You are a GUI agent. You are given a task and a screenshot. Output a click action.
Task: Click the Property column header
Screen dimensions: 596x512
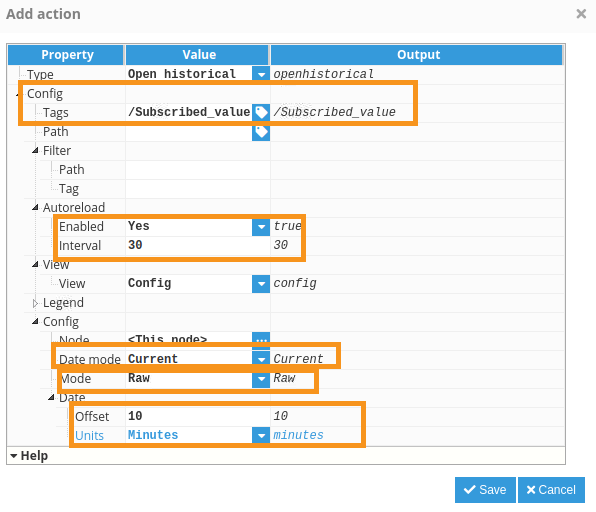tap(66, 55)
